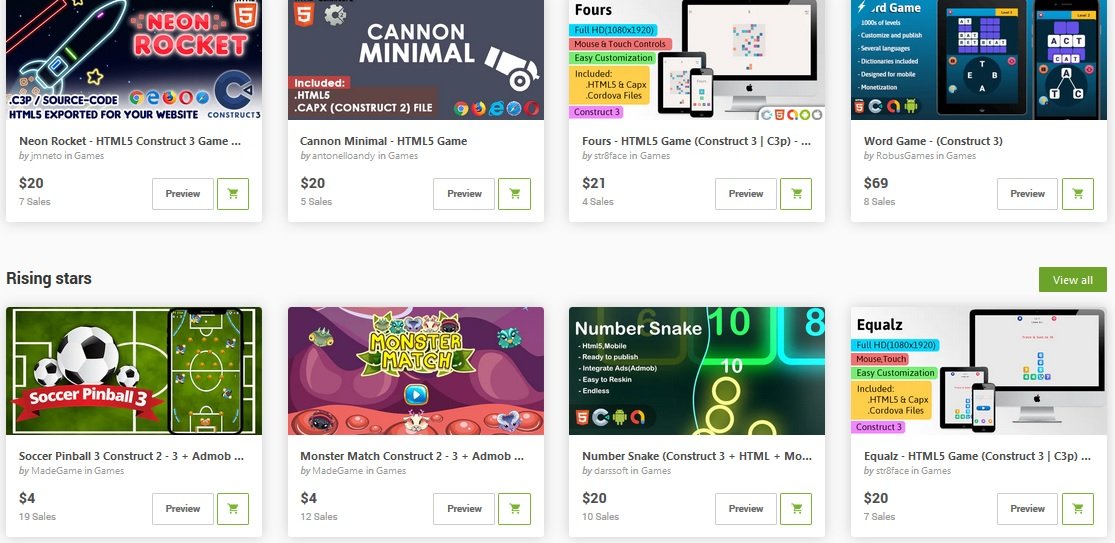Add Equalz game to cart
Screen dimensions: 1115x543
1077,508
